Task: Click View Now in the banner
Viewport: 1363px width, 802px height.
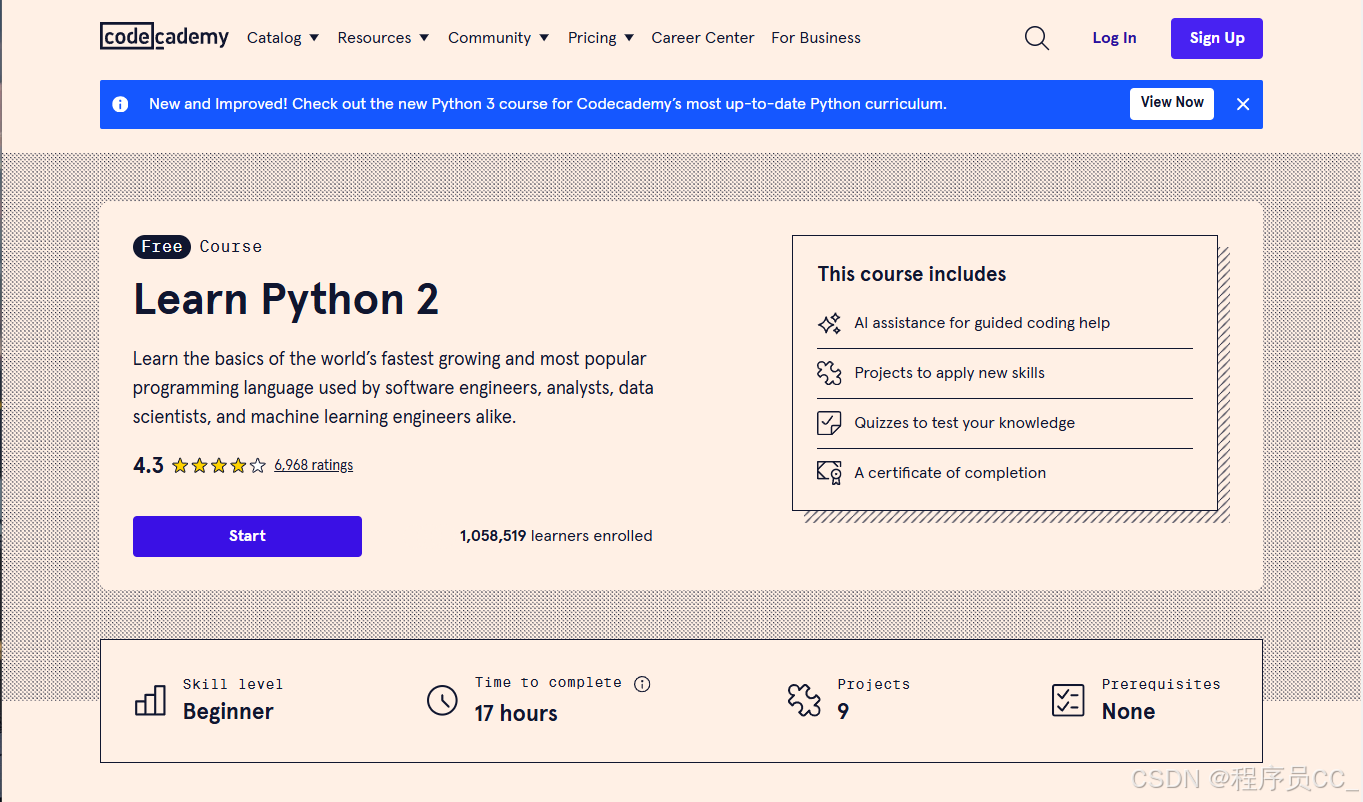Action: coord(1172,103)
